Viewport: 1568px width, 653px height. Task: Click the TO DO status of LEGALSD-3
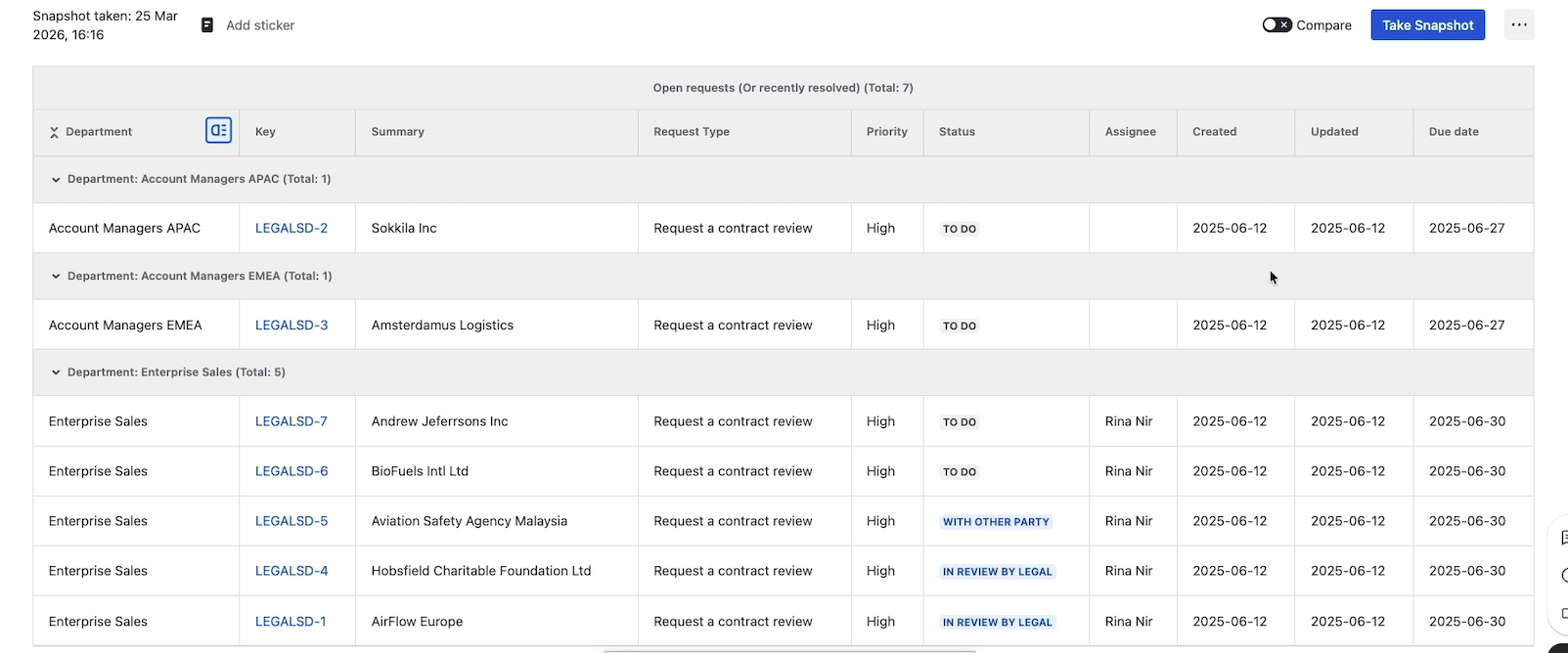(x=960, y=326)
